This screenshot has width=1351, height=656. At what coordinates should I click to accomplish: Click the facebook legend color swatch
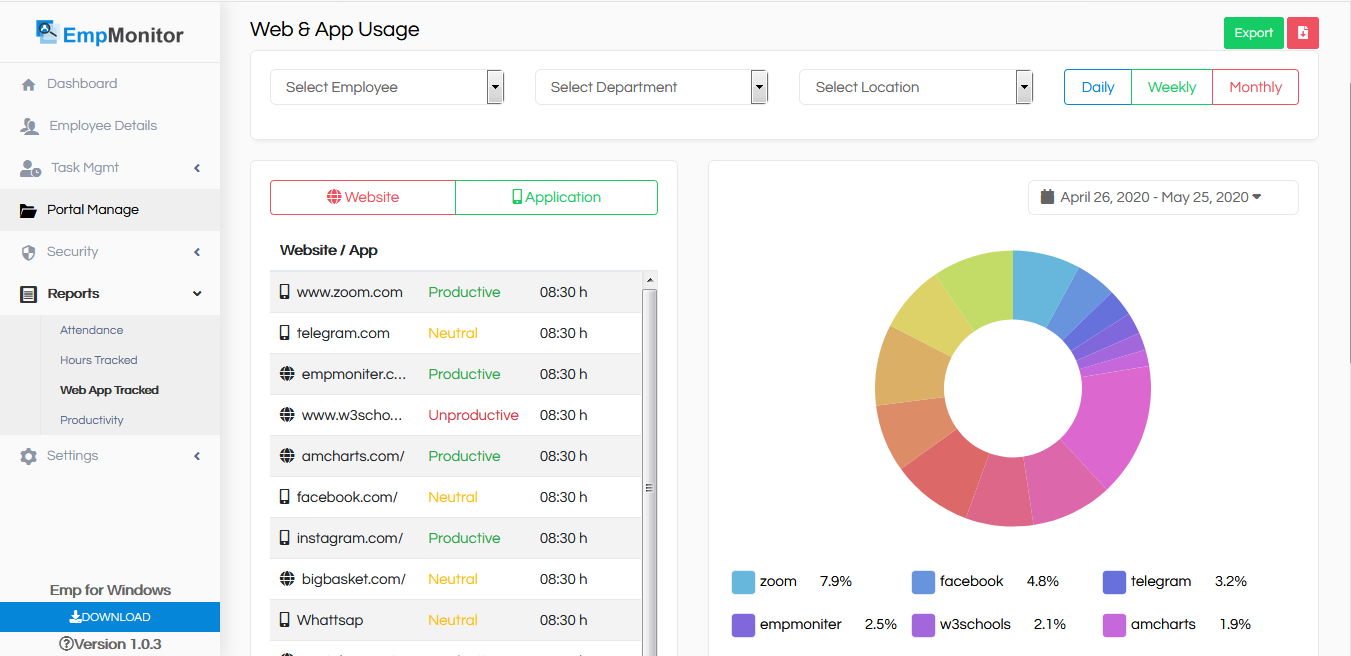point(923,582)
